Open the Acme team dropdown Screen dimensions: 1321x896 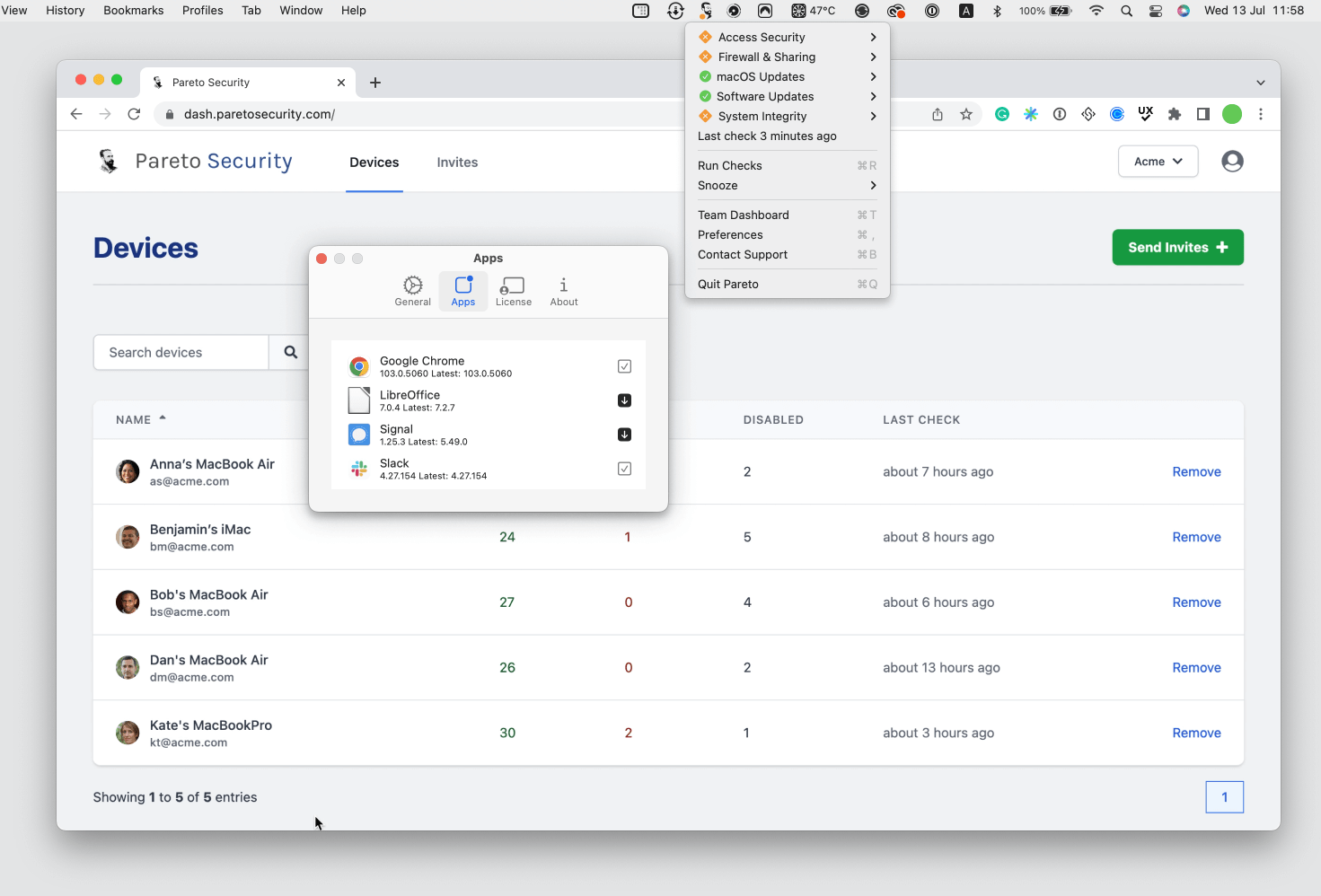[1158, 162]
